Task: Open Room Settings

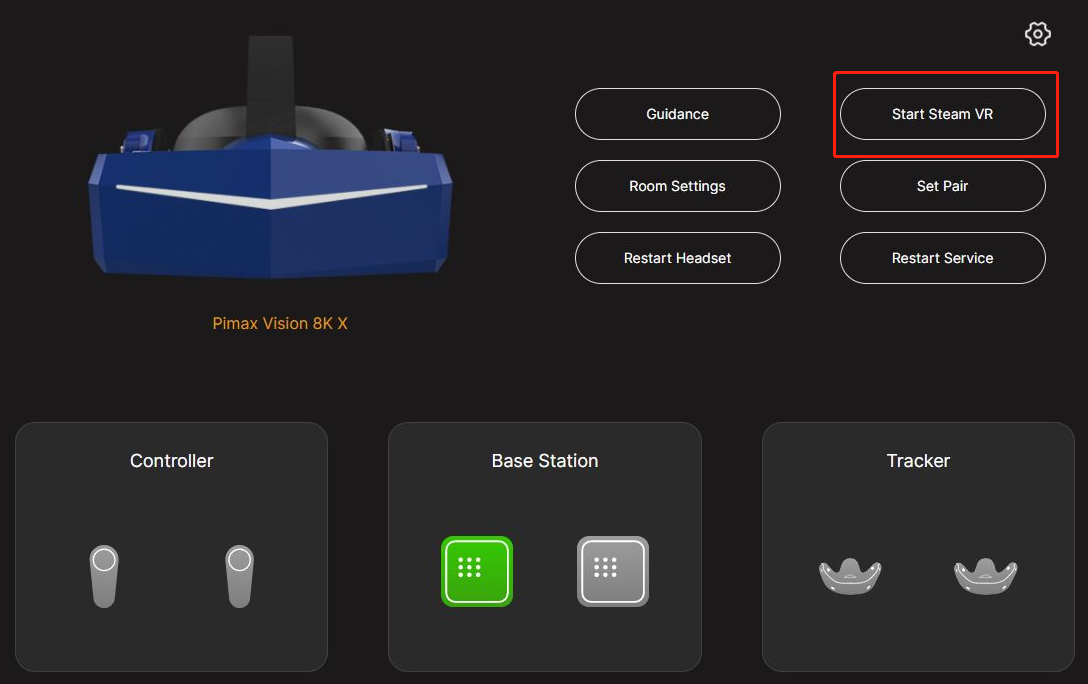Action: click(x=677, y=186)
